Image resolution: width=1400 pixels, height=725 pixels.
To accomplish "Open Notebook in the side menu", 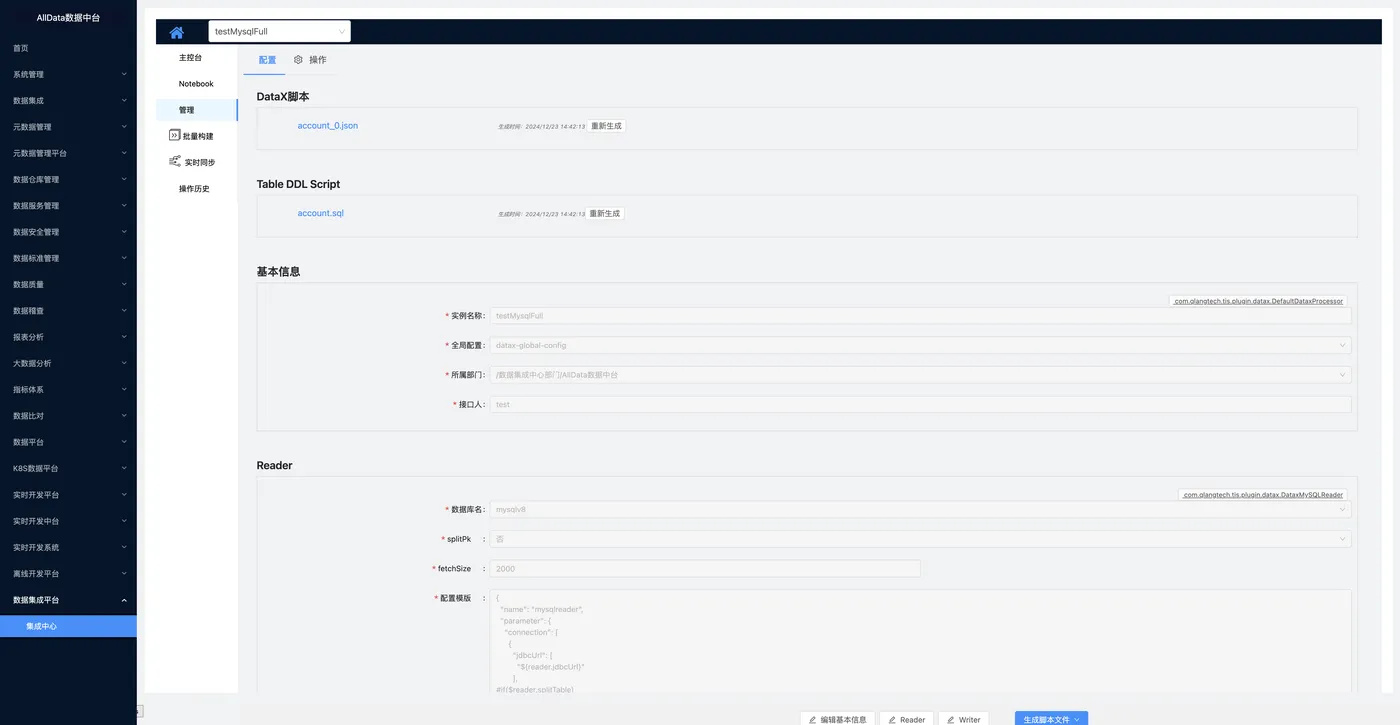I will coord(196,84).
